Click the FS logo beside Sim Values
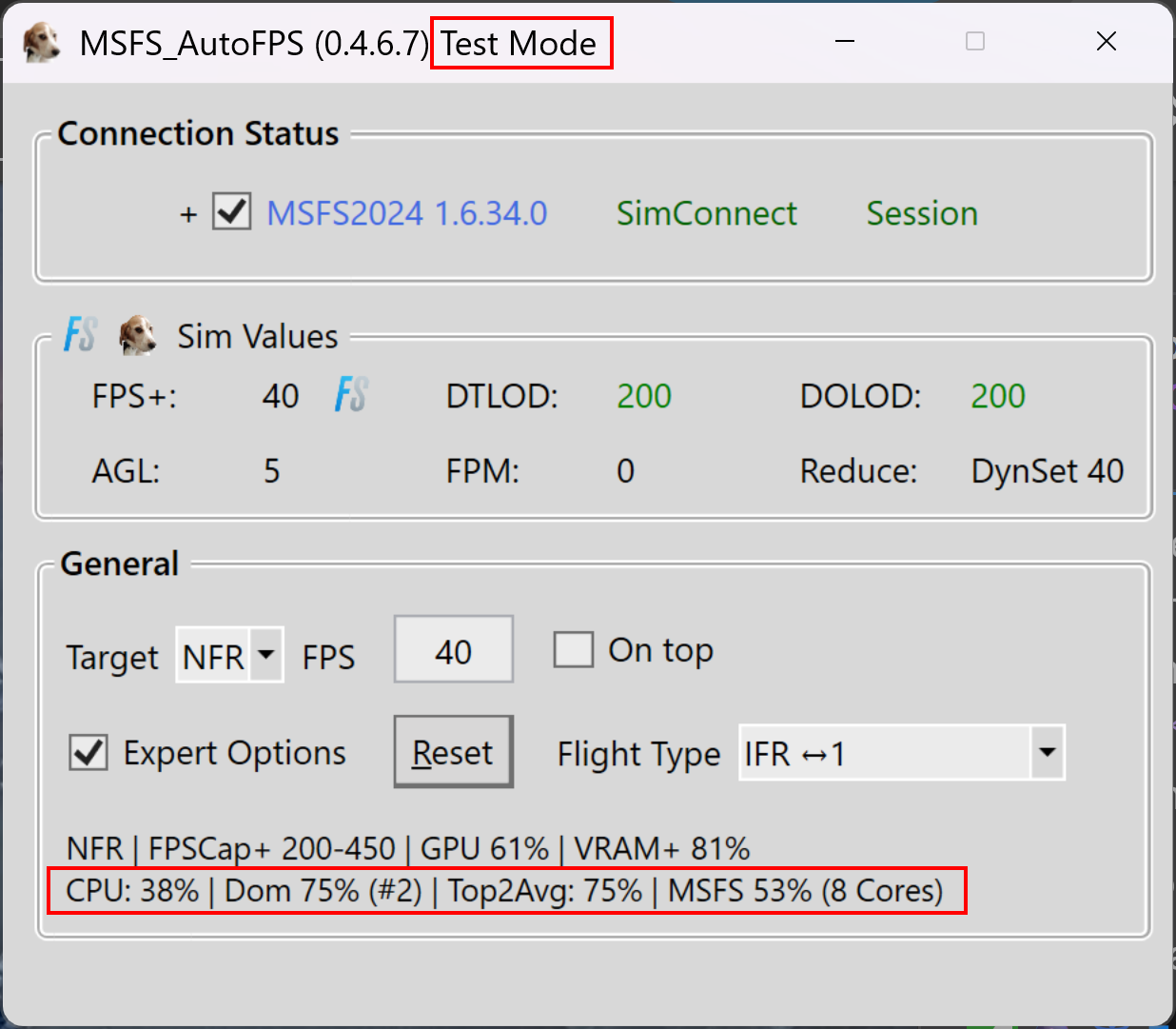 (x=80, y=336)
